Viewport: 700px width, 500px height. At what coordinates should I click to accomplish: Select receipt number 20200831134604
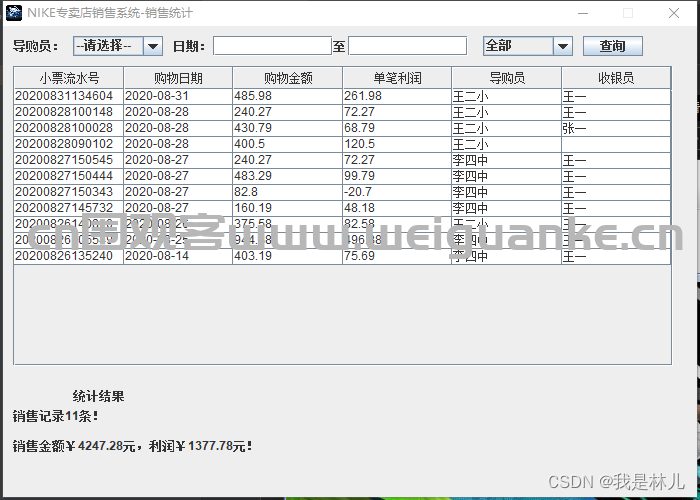pyautogui.click(x=69, y=96)
